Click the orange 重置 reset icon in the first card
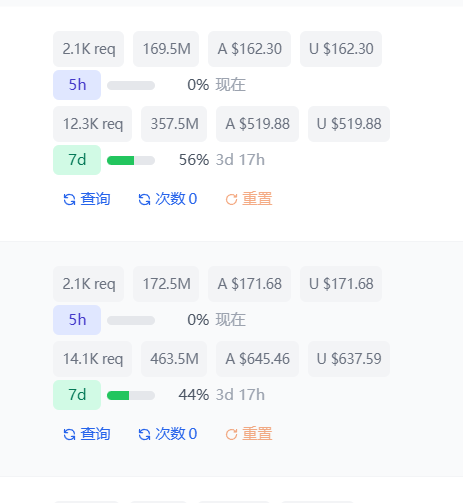This screenshot has width=463, height=503. pyautogui.click(x=231, y=200)
